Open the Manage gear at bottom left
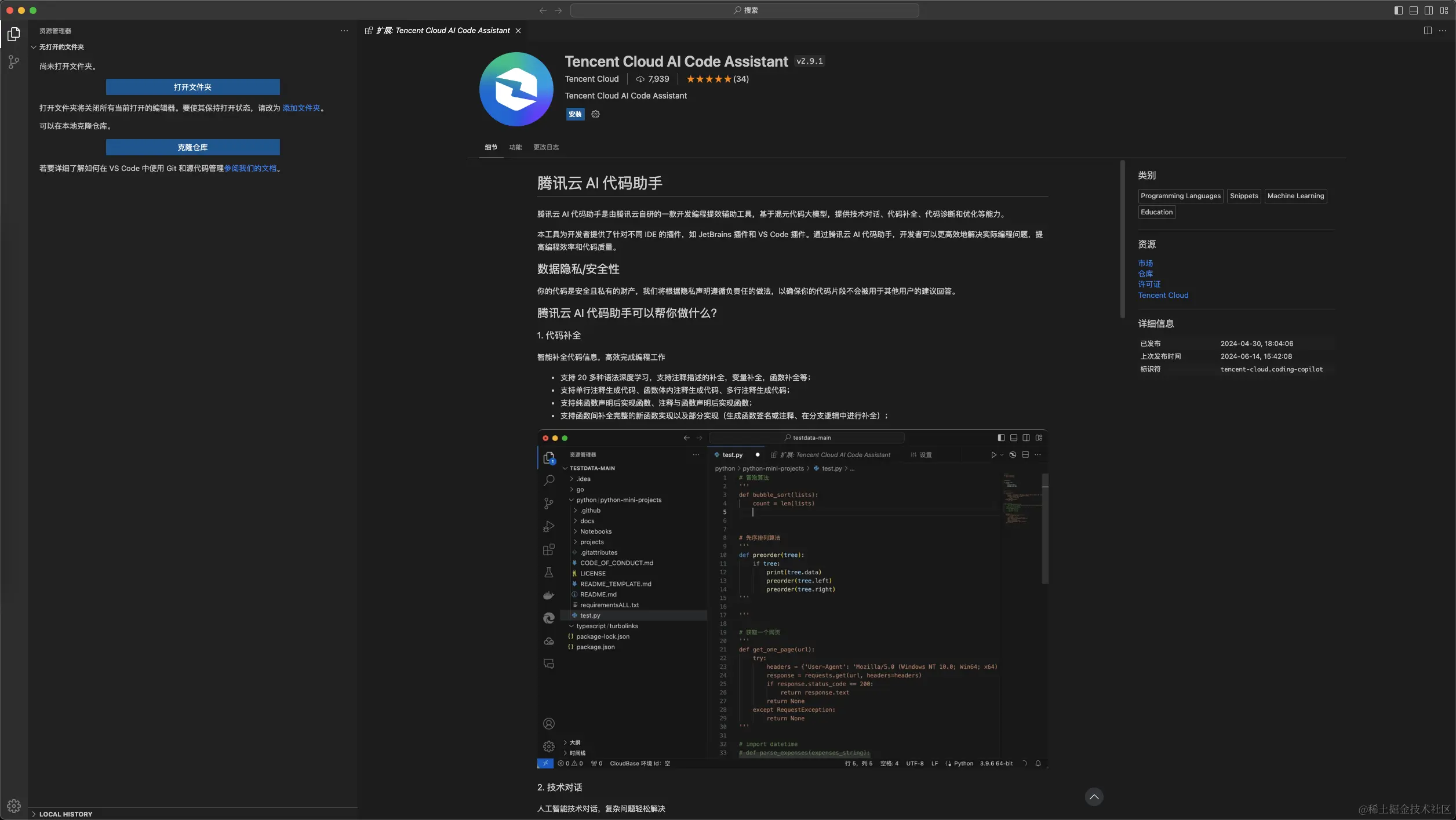Image resolution: width=1456 pixels, height=820 pixels. click(13, 806)
